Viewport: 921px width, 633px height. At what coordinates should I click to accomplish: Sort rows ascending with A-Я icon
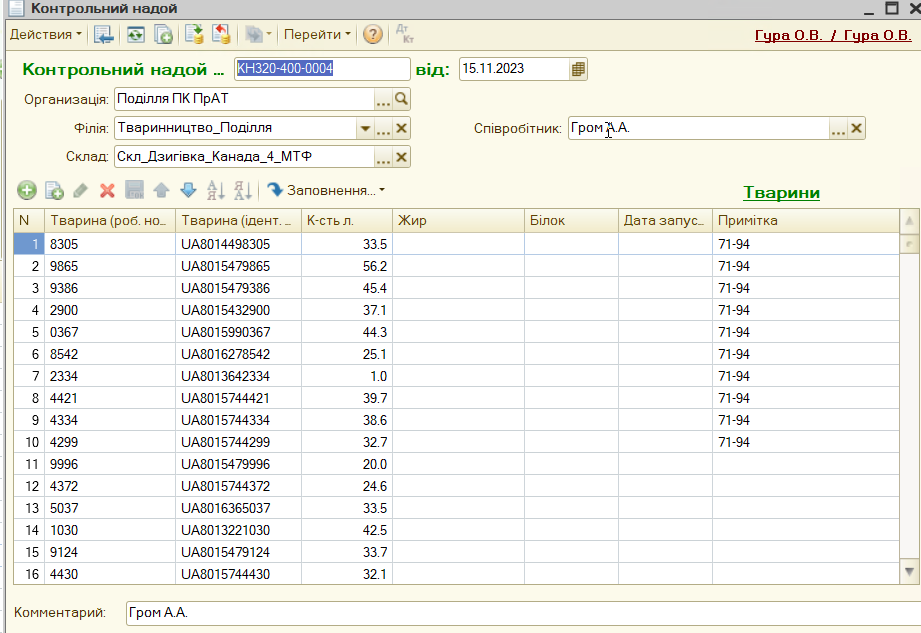point(216,190)
